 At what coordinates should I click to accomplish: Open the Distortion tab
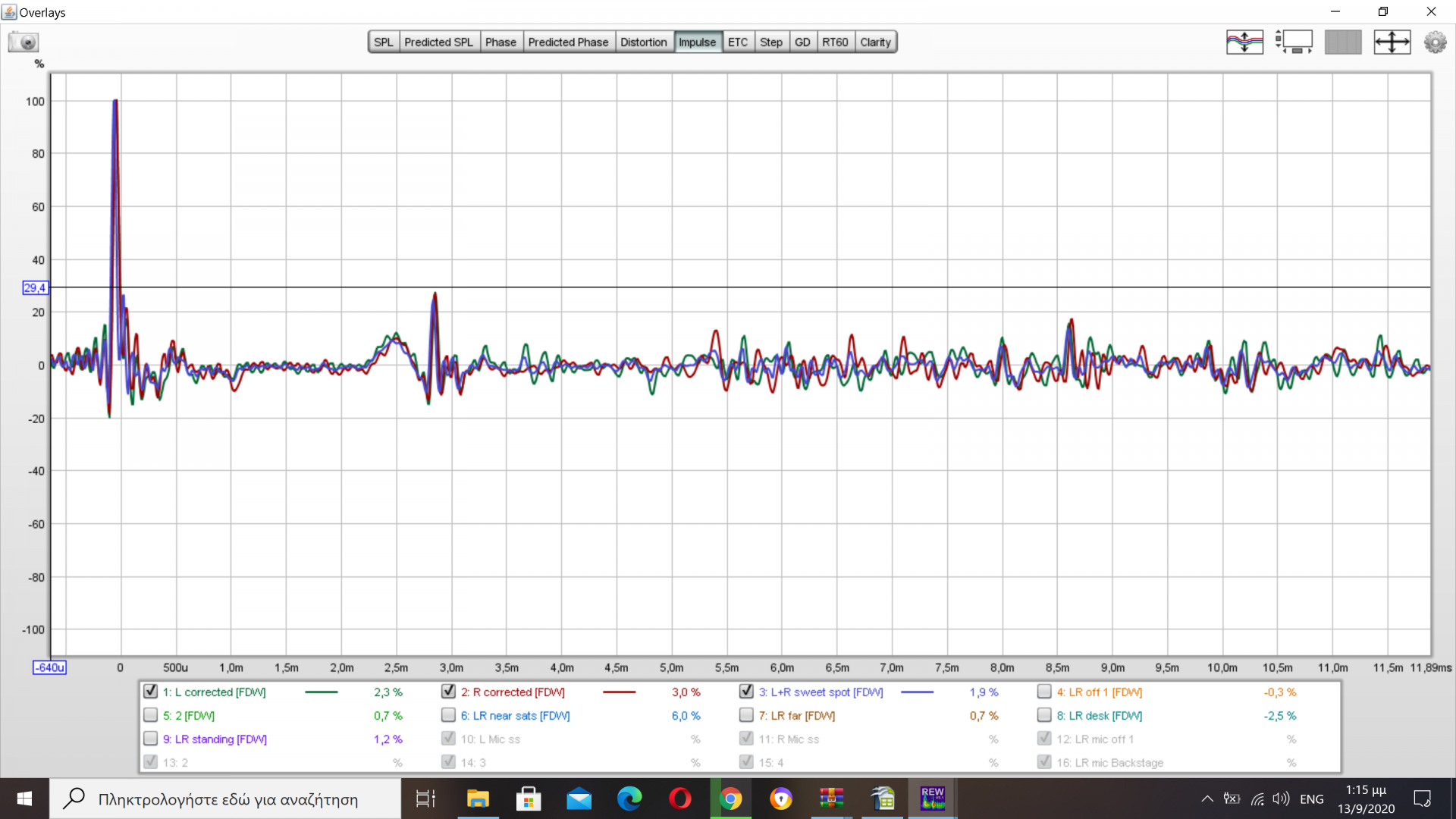coord(643,42)
